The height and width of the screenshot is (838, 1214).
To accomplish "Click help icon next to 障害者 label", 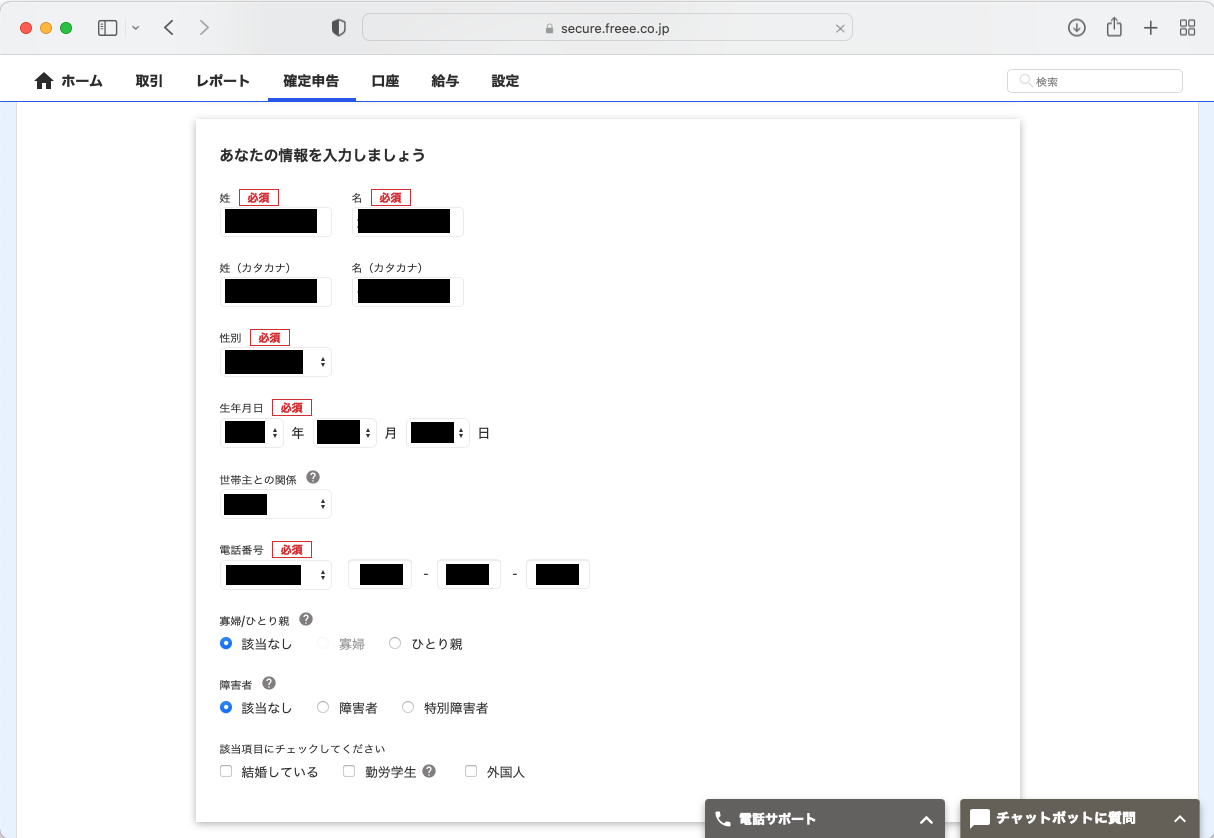I will point(269,683).
